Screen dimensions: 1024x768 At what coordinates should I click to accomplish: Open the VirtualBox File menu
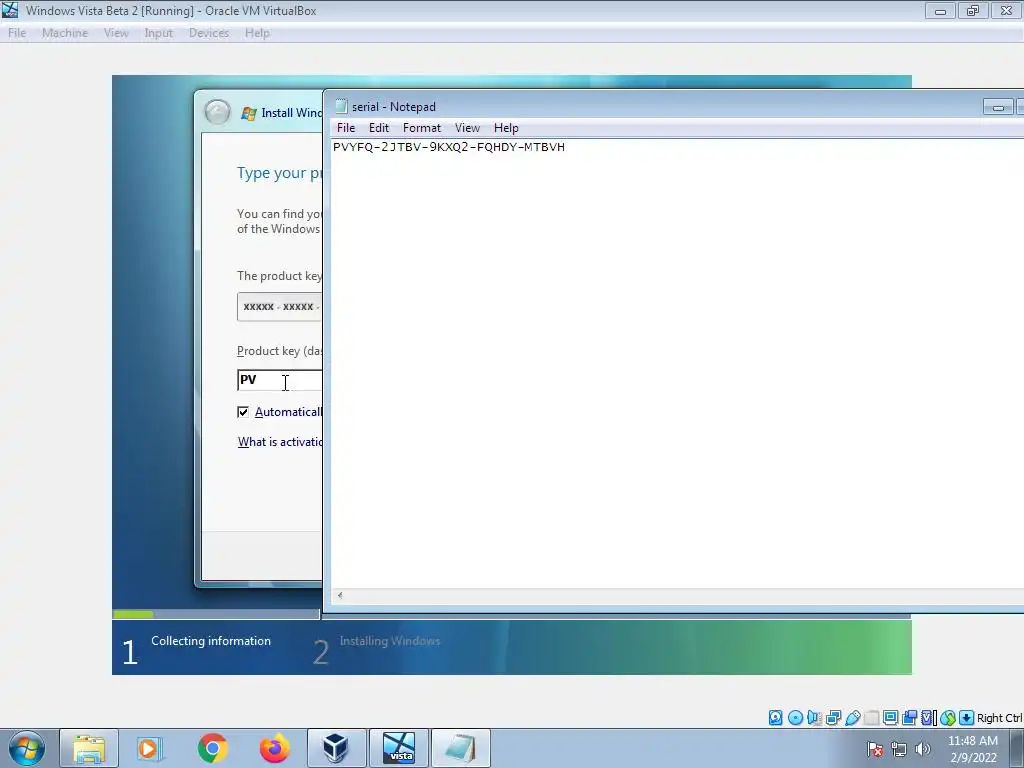(17, 33)
